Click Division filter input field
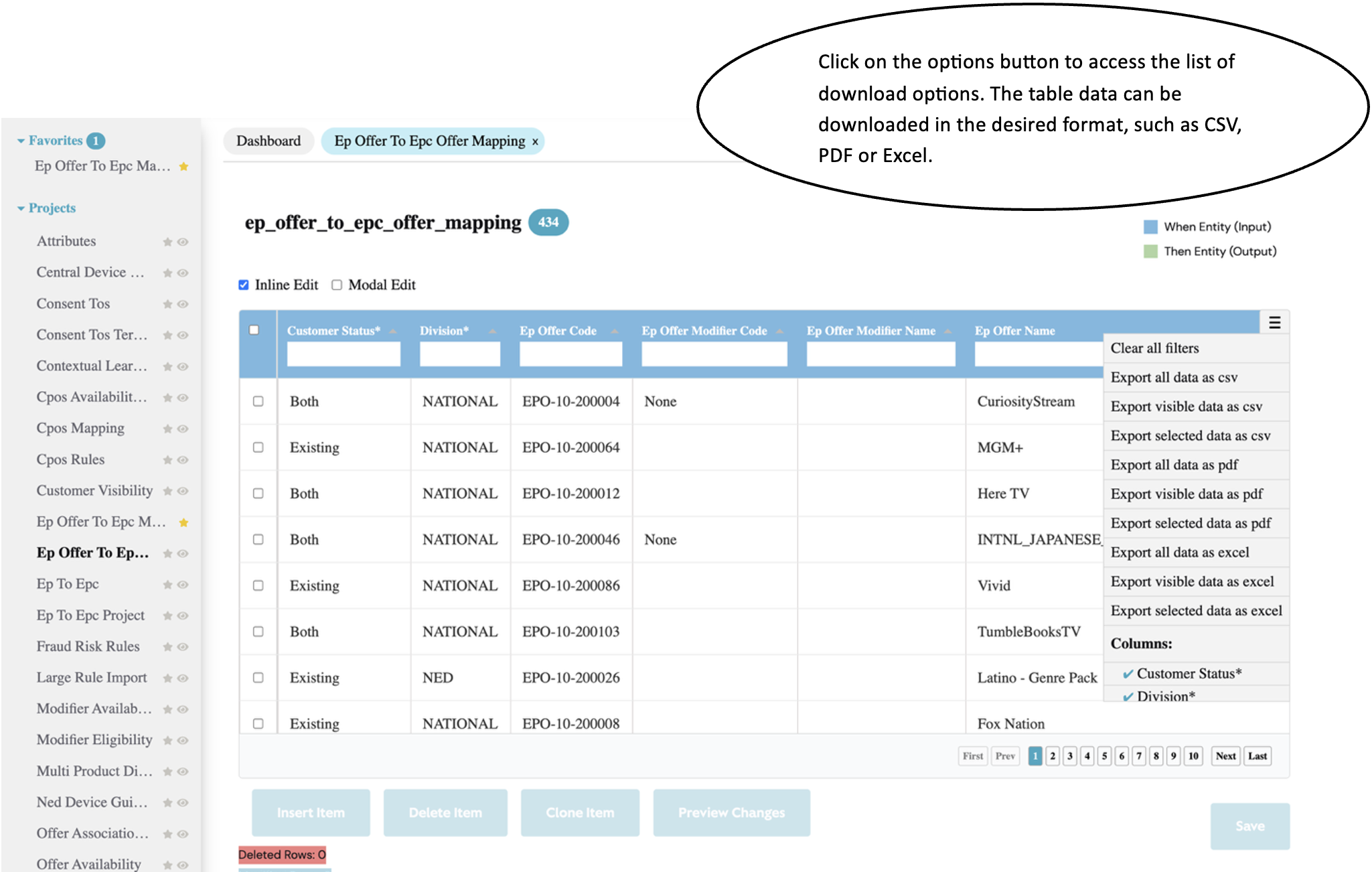Screen dimensions: 1372x872 [460, 354]
